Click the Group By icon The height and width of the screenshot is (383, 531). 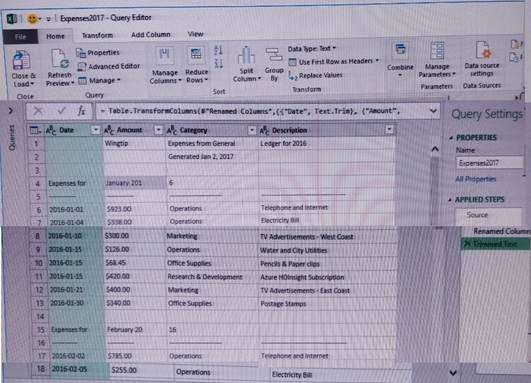click(274, 56)
